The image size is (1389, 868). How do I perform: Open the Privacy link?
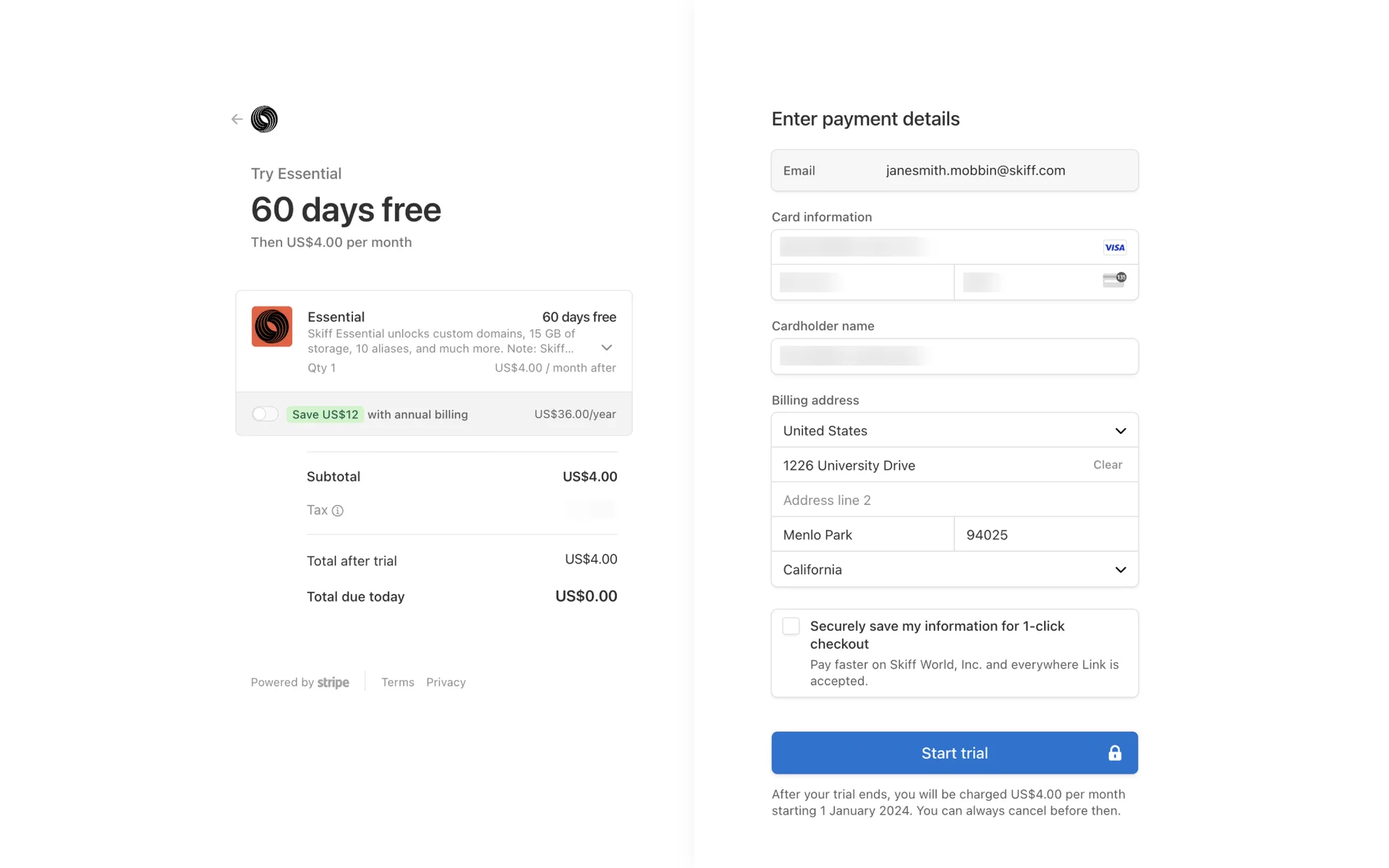tap(446, 682)
